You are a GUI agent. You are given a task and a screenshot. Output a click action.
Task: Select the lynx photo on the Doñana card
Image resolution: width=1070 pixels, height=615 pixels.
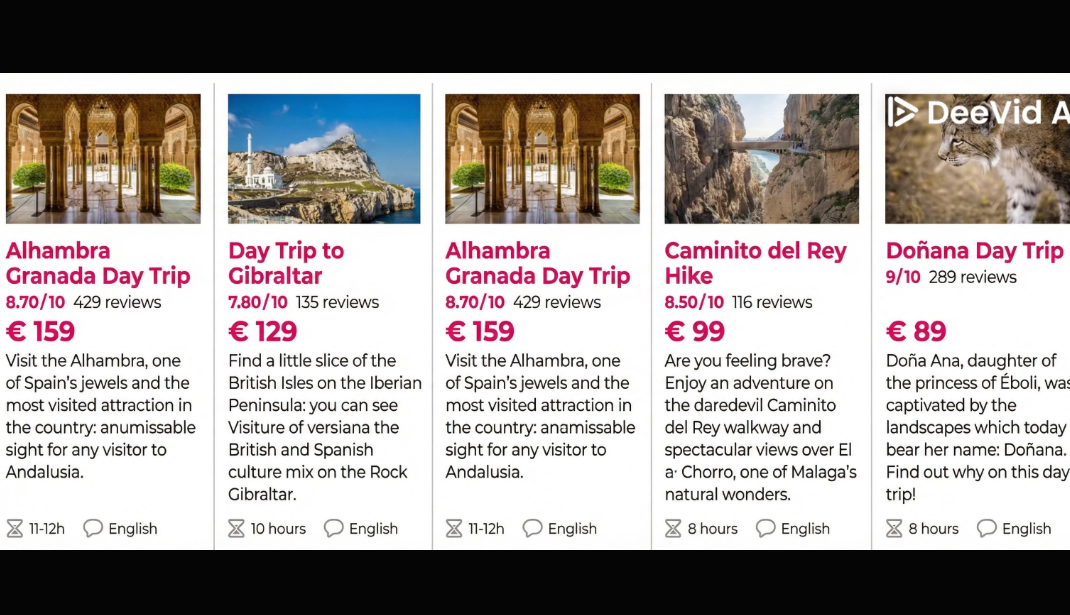[x=977, y=170]
